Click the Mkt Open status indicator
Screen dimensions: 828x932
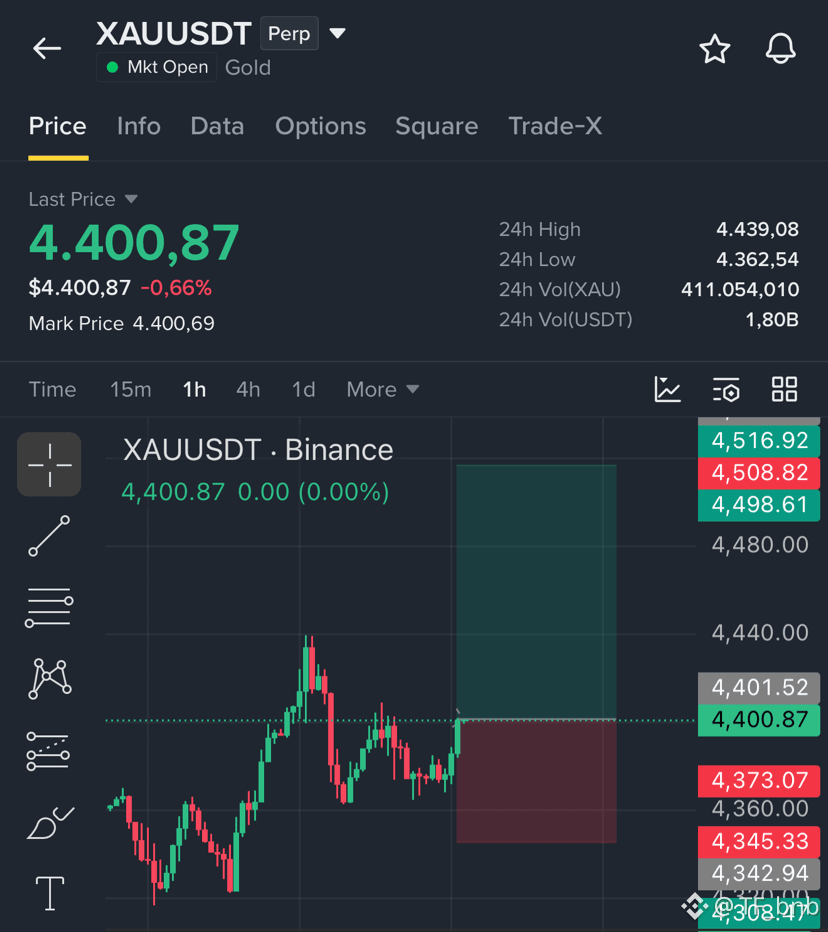click(x=157, y=67)
